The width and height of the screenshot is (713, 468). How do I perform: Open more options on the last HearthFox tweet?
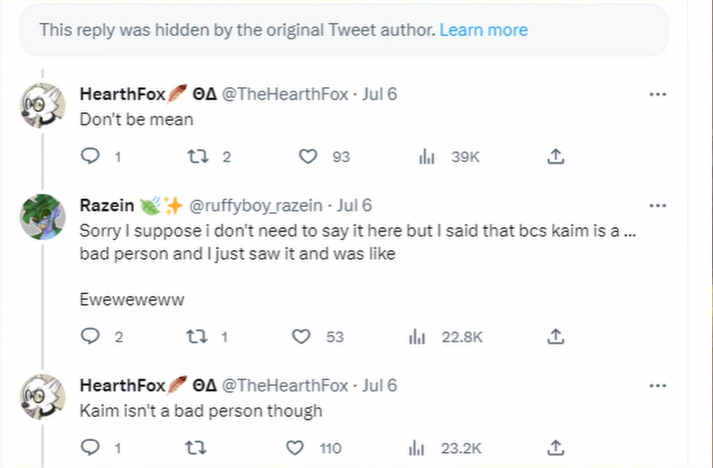(x=658, y=385)
